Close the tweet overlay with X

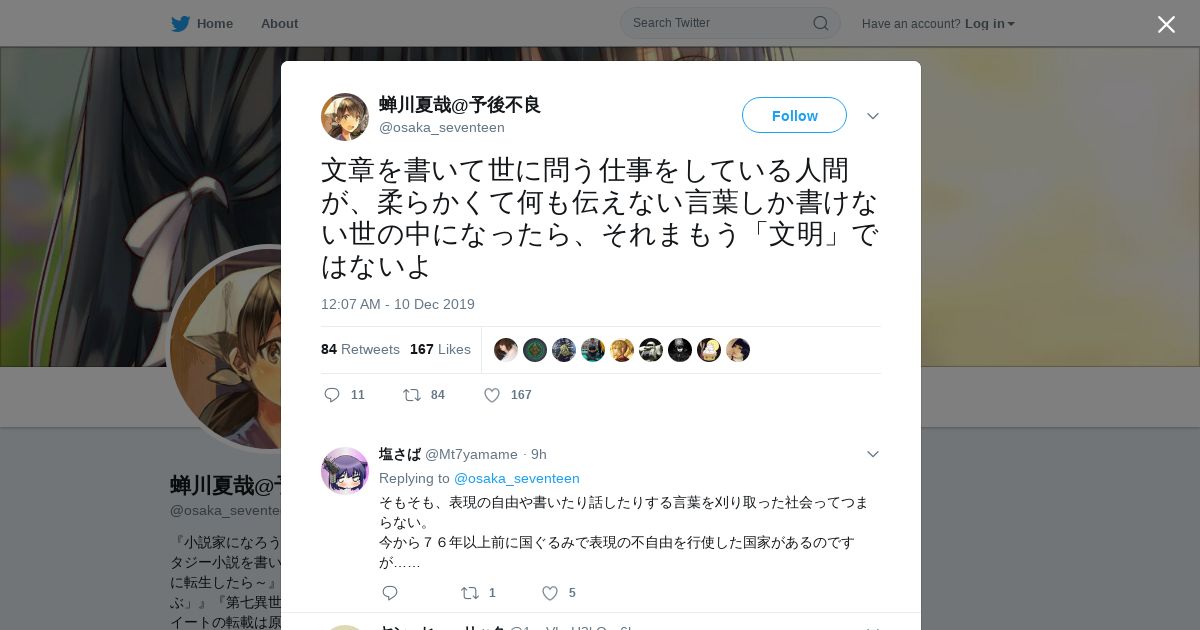[x=1166, y=24]
